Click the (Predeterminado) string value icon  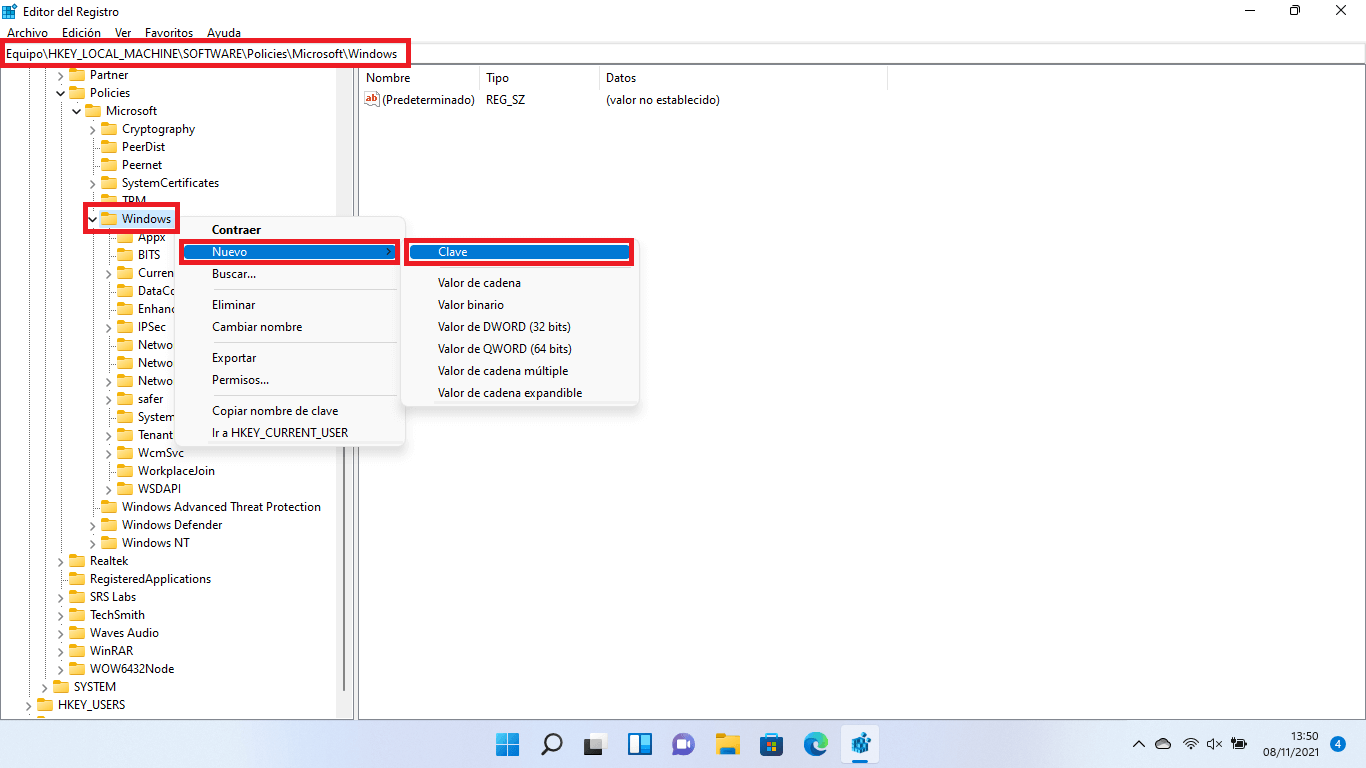coord(372,99)
